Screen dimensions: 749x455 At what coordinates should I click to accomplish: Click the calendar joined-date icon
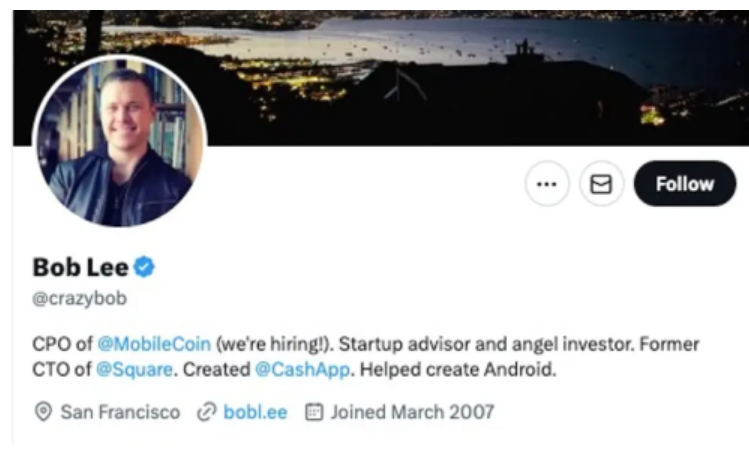coord(313,412)
